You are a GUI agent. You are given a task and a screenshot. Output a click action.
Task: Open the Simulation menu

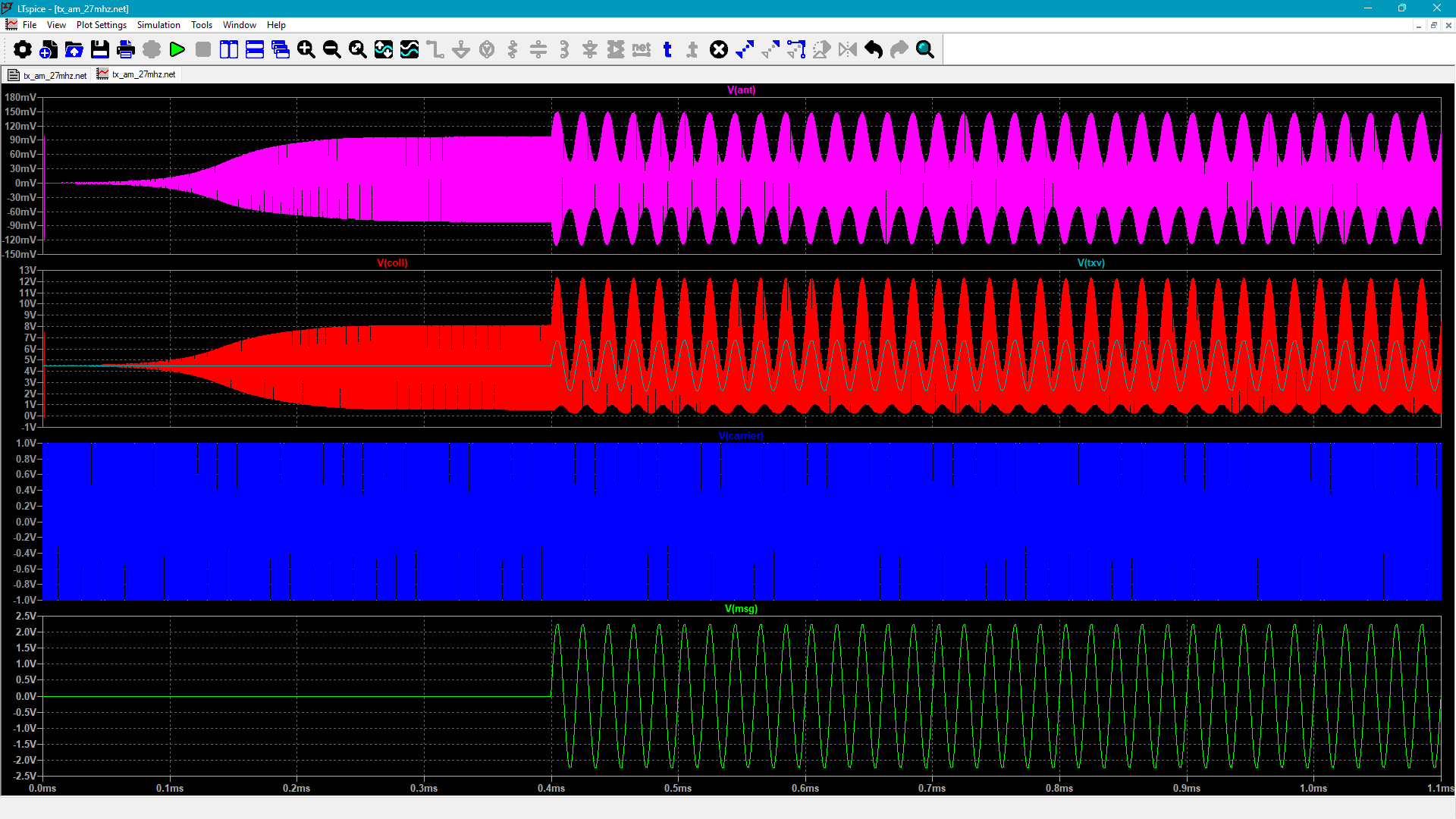pos(158,25)
